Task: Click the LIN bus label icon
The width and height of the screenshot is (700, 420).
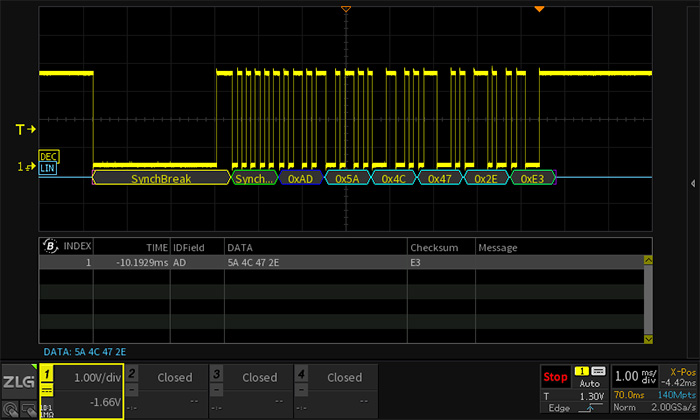Action: click(48, 169)
